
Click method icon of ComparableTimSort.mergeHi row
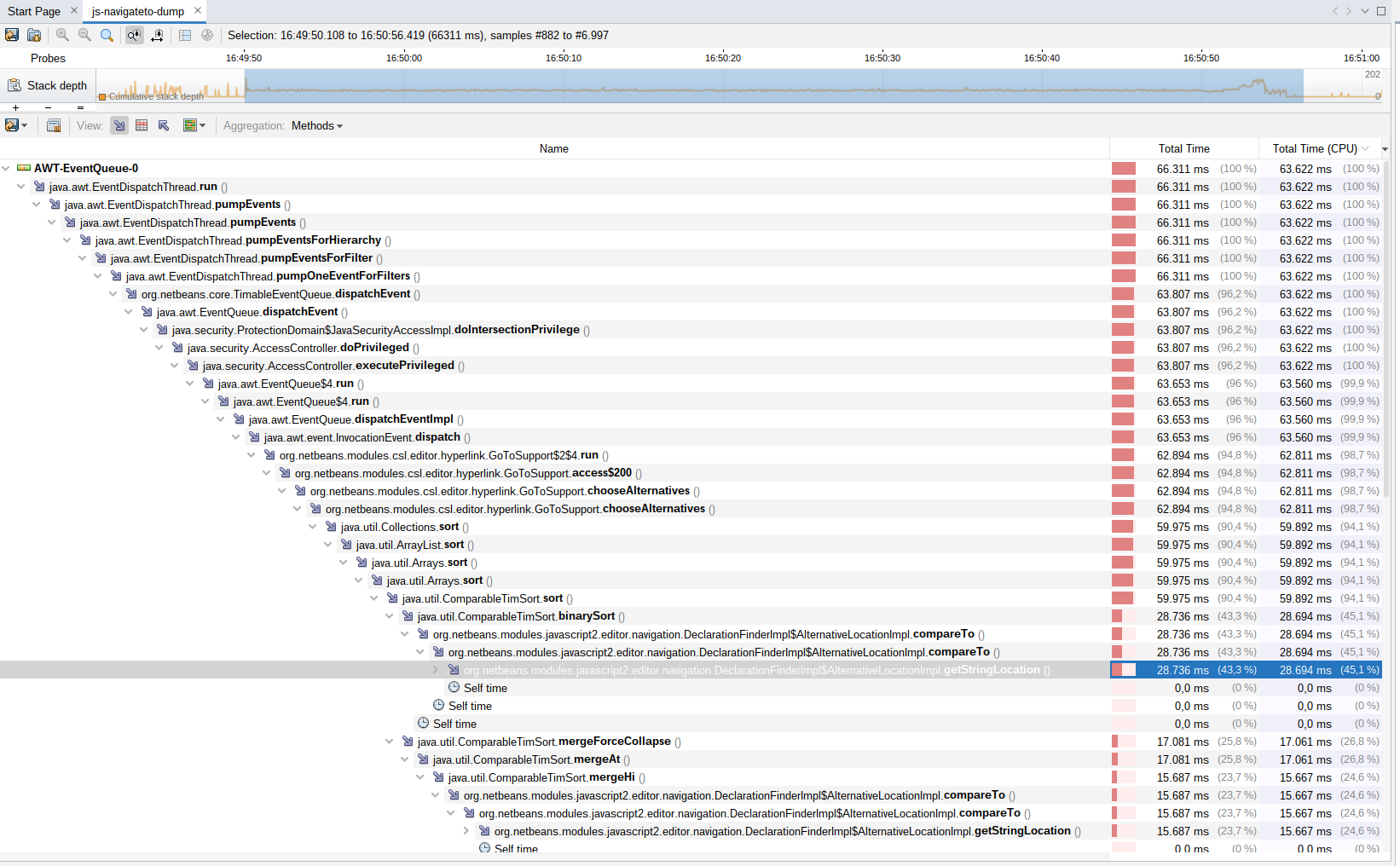pyautogui.click(x=438, y=777)
